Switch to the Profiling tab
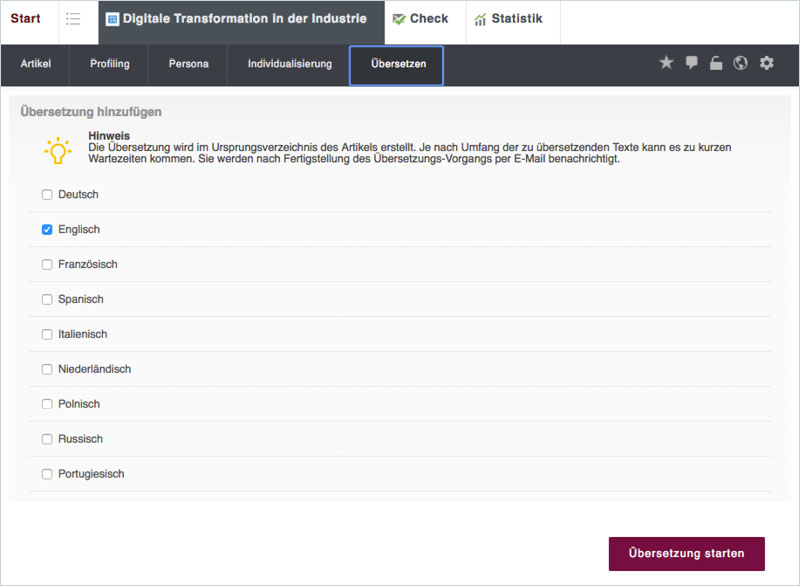Screen dimensions: 800x586 109,64
